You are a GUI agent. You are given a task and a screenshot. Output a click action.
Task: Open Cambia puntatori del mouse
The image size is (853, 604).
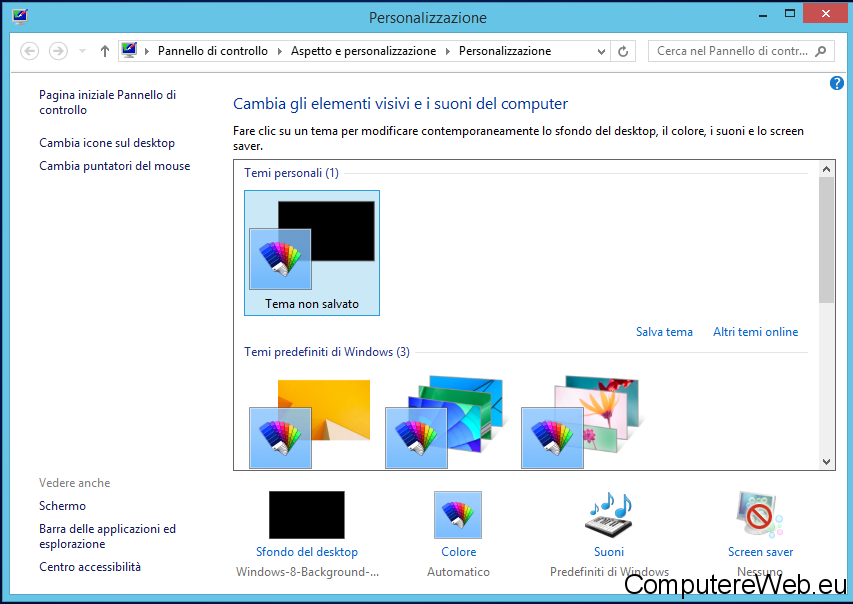[115, 166]
